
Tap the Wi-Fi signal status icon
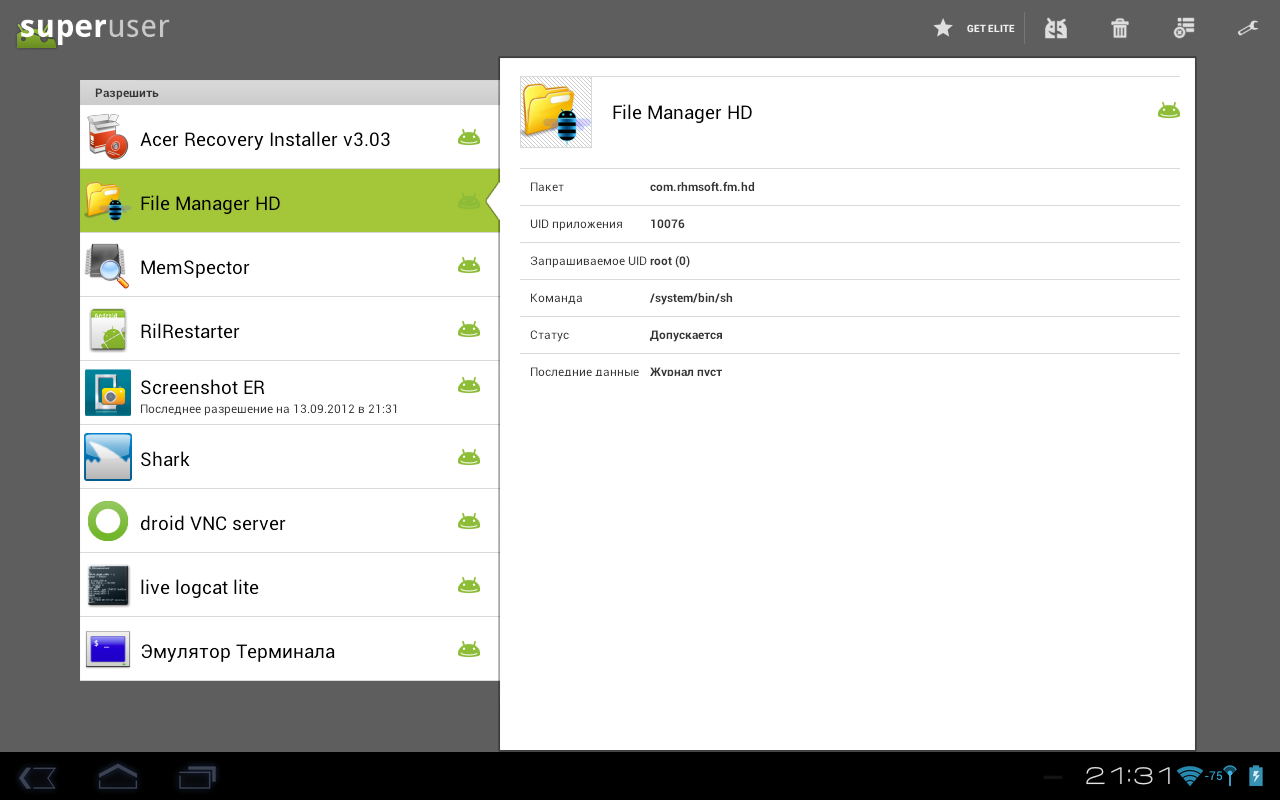tap(1190, 776)
